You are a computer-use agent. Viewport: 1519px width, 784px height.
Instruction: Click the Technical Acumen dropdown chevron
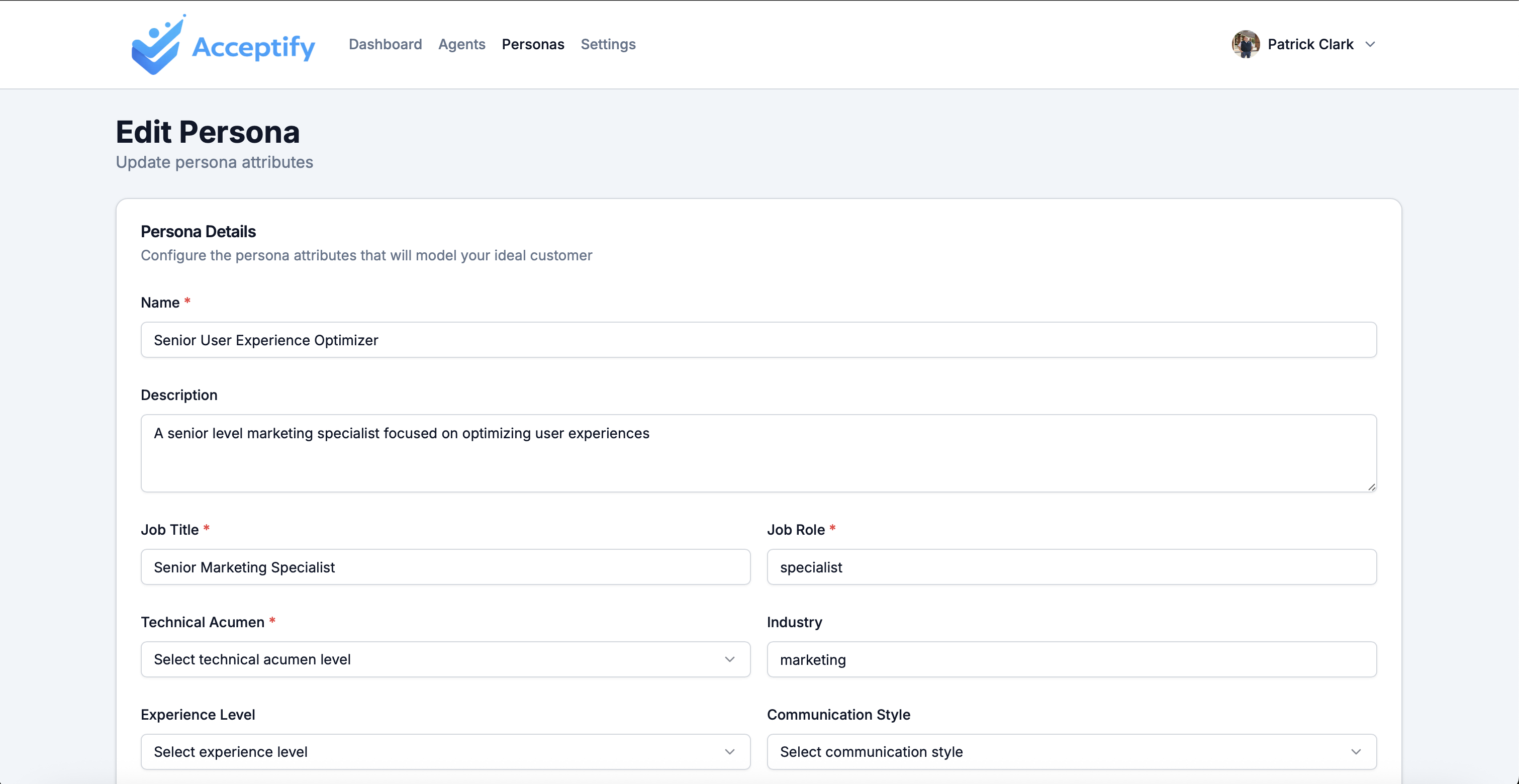pos(730,660)
